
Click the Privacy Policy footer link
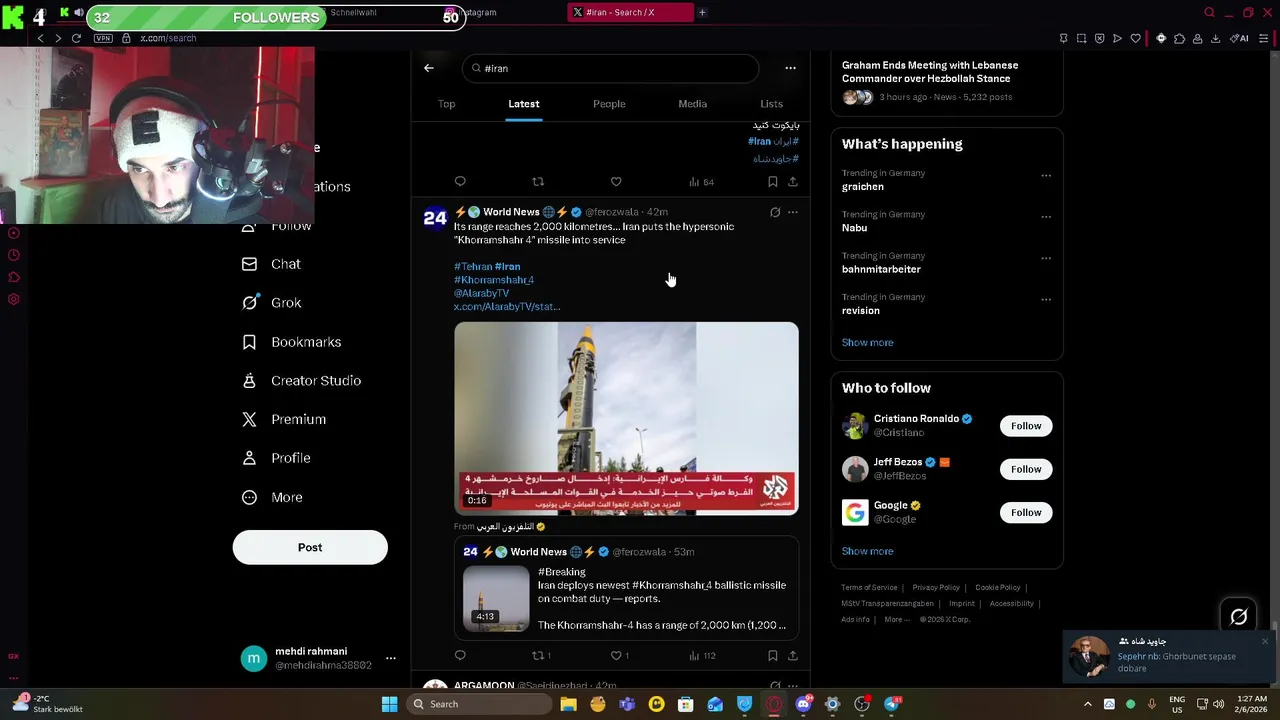[936, 588]
